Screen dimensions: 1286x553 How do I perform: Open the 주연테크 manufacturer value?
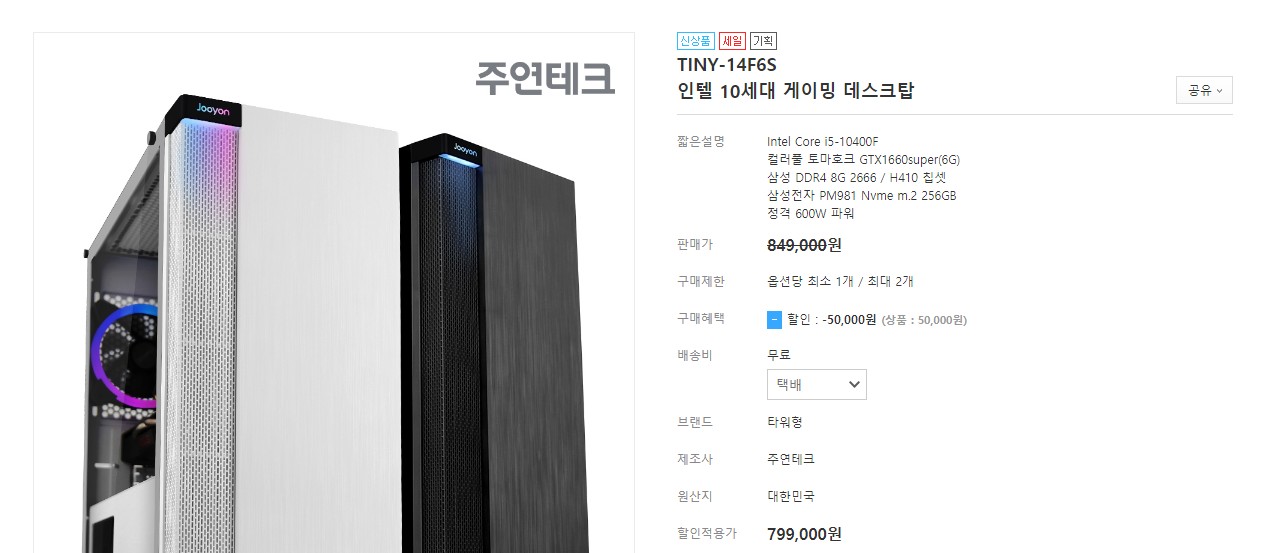click(x=791, y=459)
